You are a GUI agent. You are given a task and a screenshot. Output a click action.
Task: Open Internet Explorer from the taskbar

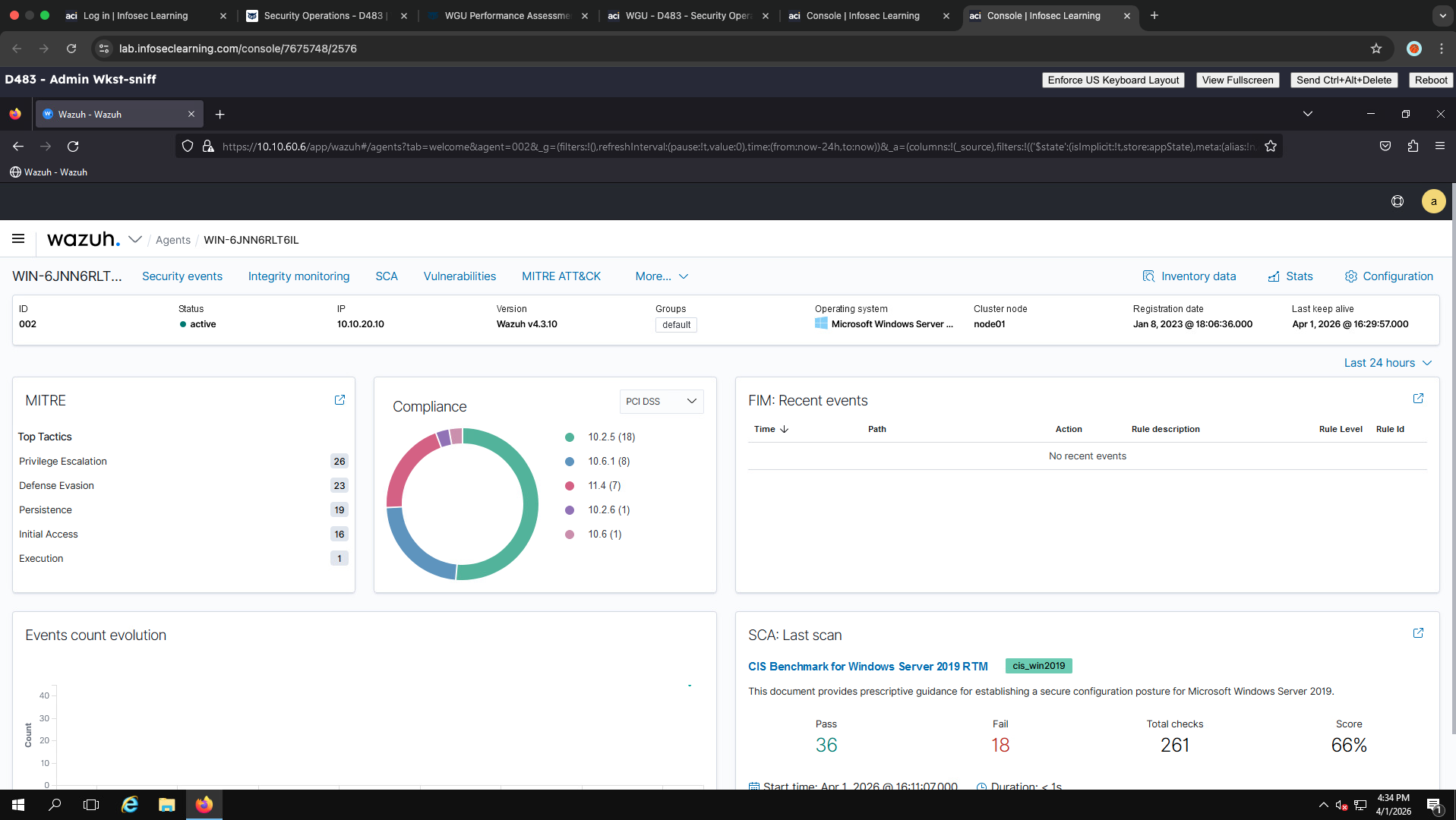(x=130, y=805)
